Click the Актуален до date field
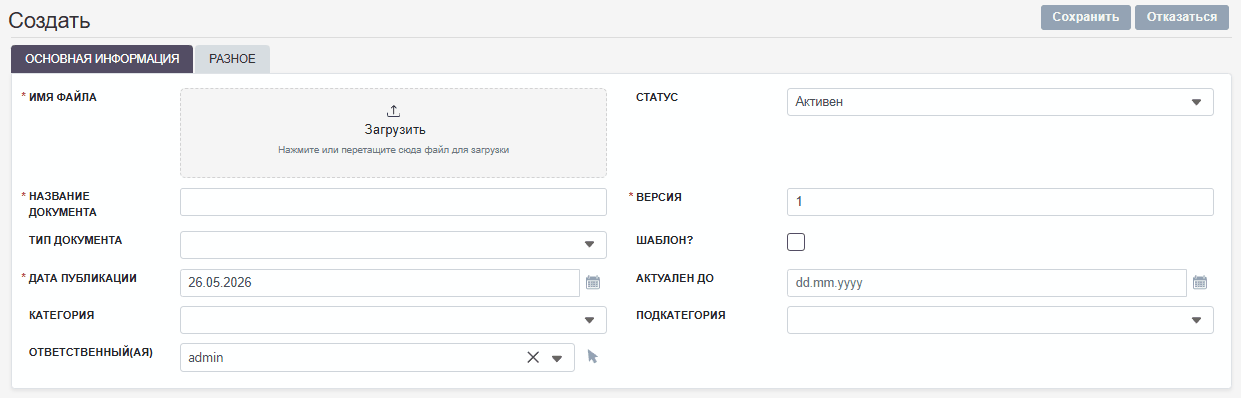 click(x=987, y=283)
